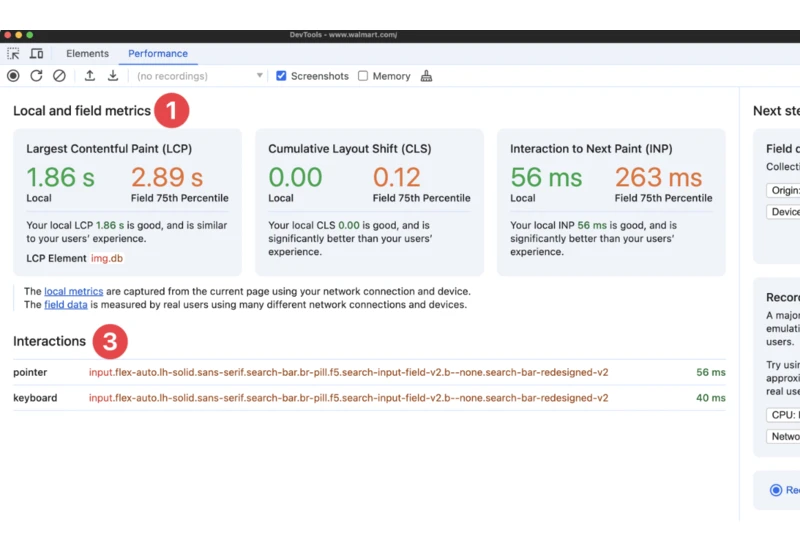Click the 56 ms pointer interaction duration
800x560 pixels.
coord(711,372)
